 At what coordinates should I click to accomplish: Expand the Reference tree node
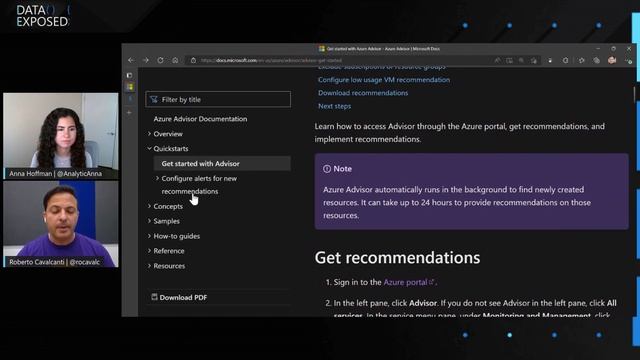click(149, 251)
